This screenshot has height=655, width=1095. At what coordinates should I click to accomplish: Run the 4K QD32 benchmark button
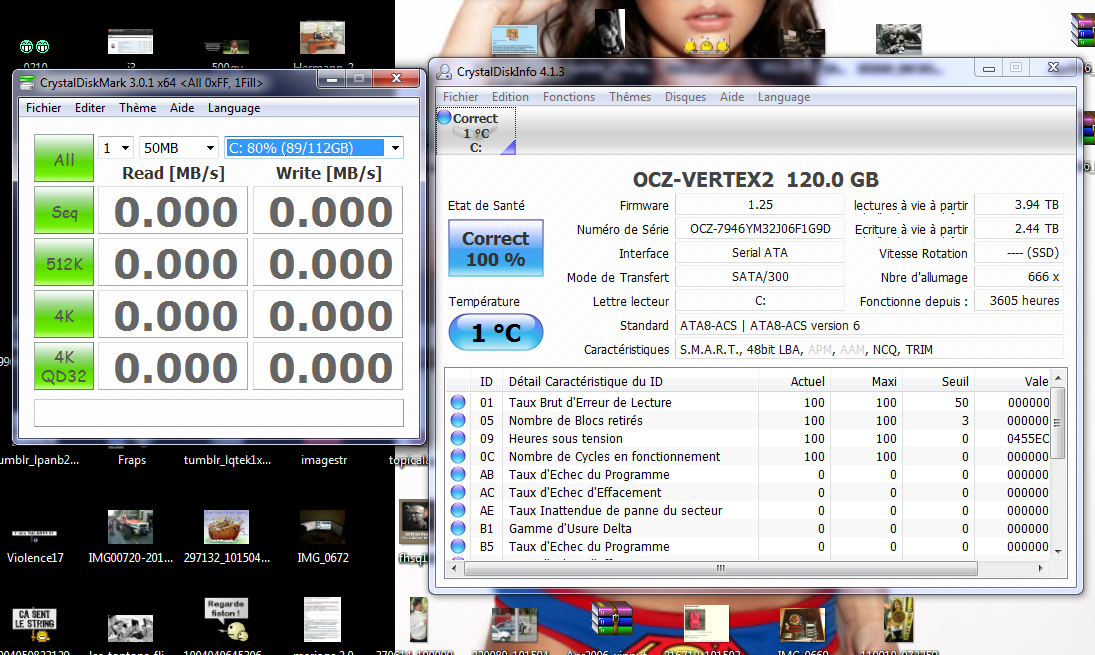64,365
